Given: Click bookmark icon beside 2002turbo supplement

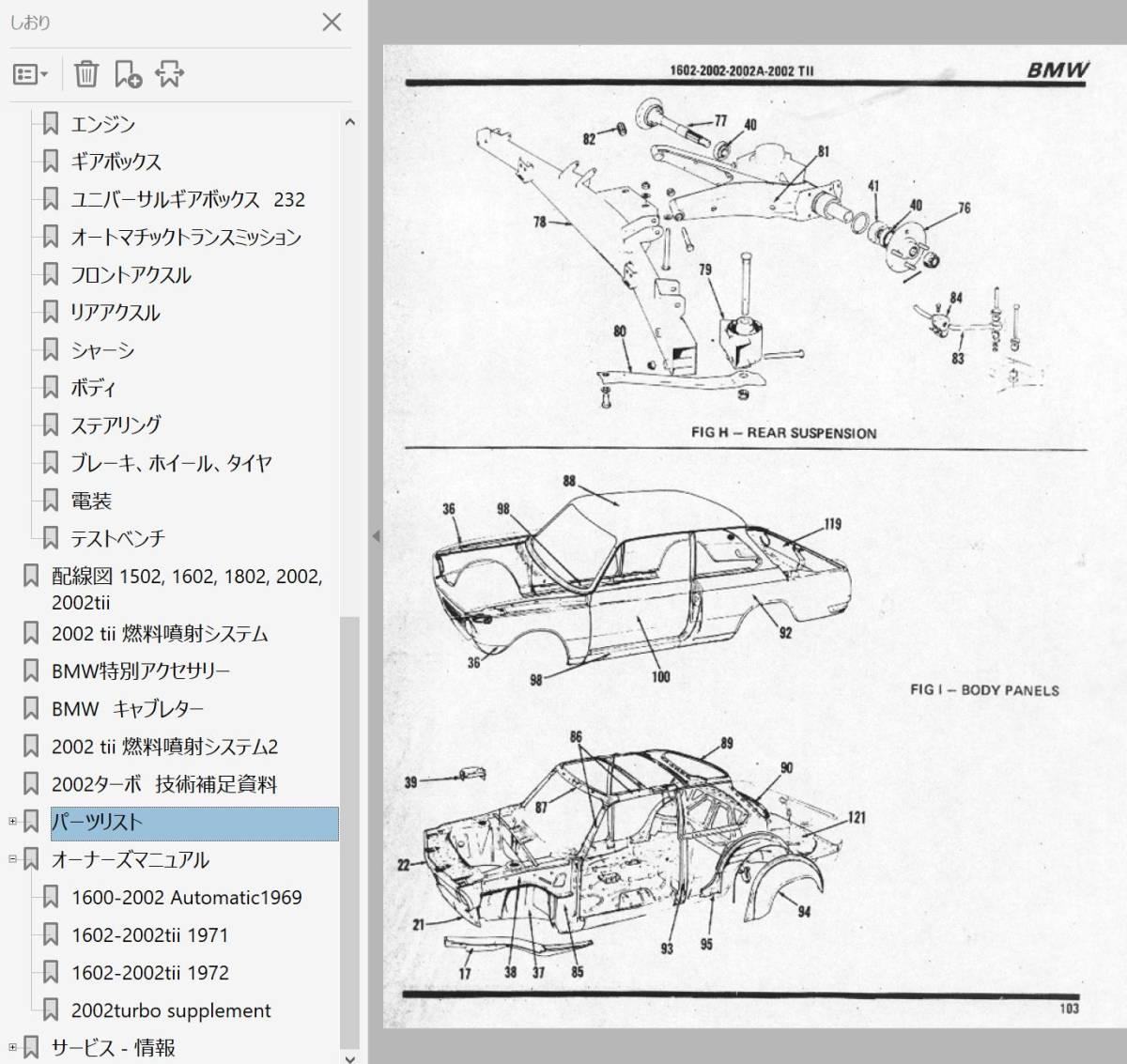Looking at the screenshot, I should (51, 1010).
